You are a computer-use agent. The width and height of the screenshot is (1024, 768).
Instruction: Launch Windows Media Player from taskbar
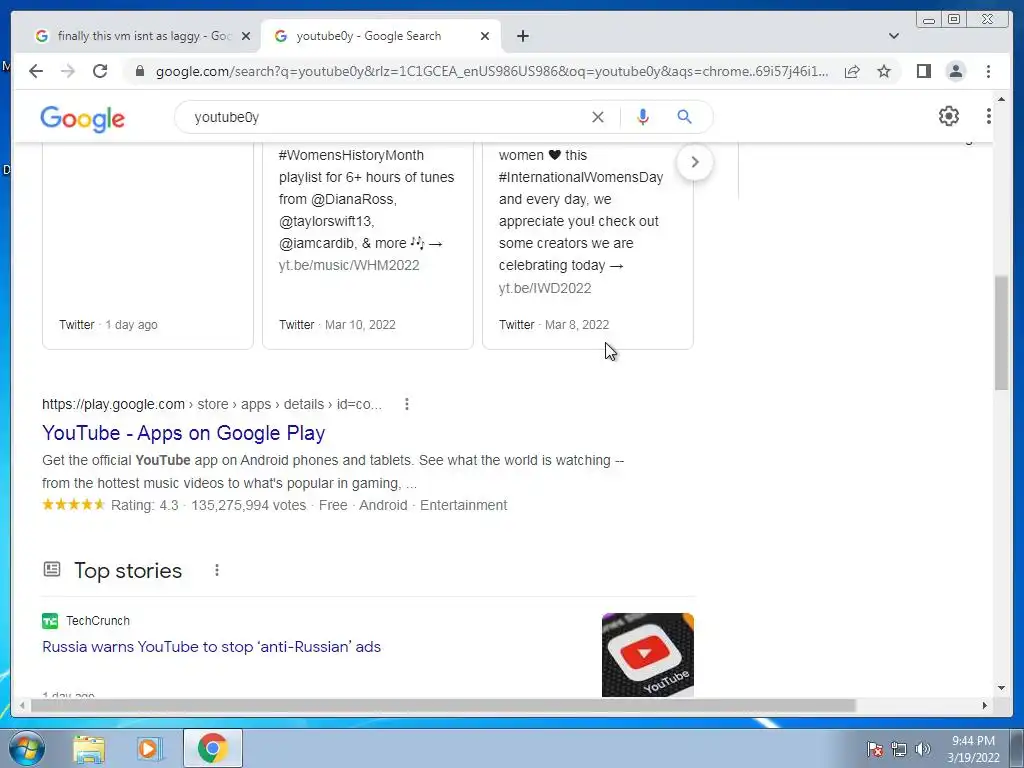pos(150,748)
